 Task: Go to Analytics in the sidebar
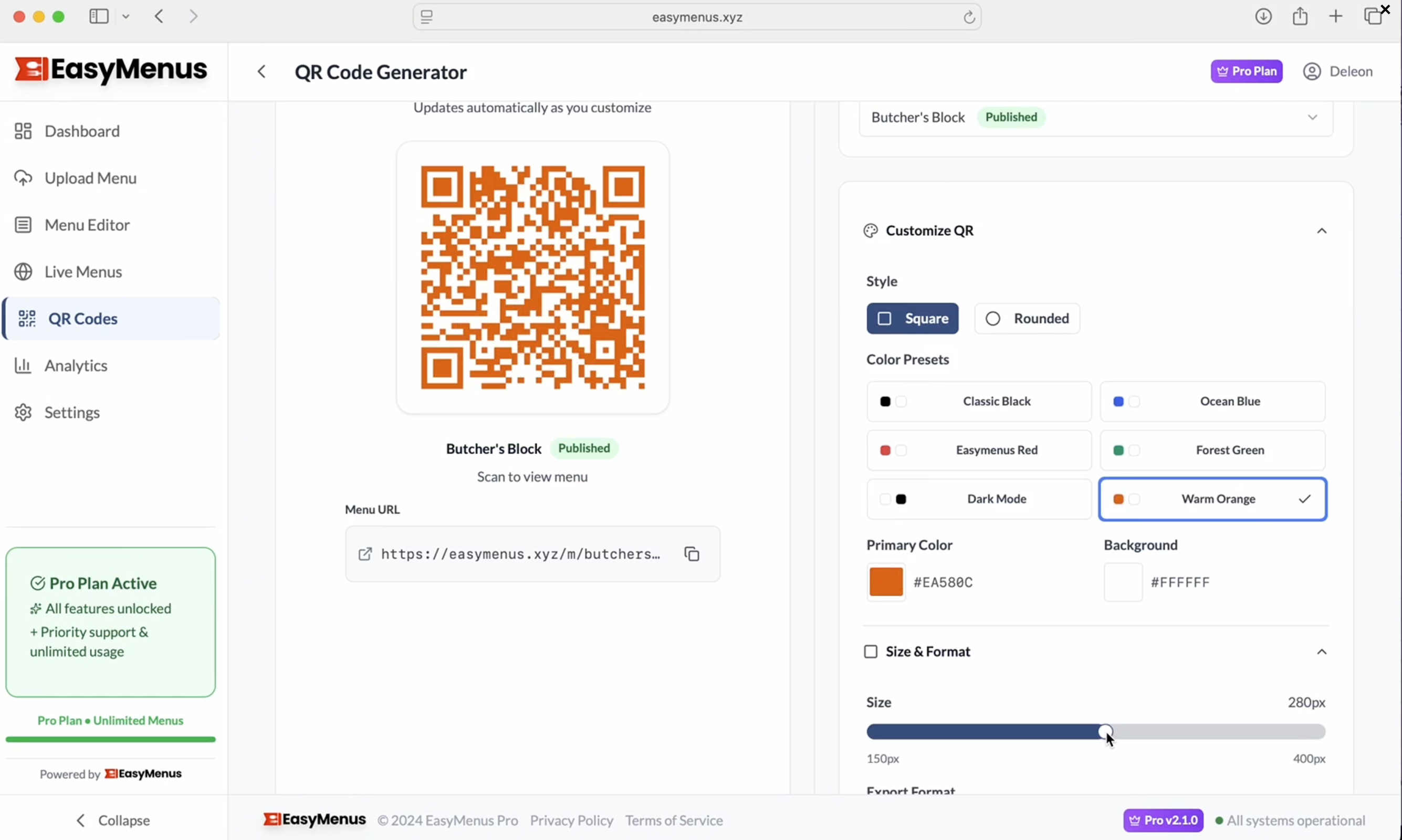pyautogui.click(x=76, y=365)
